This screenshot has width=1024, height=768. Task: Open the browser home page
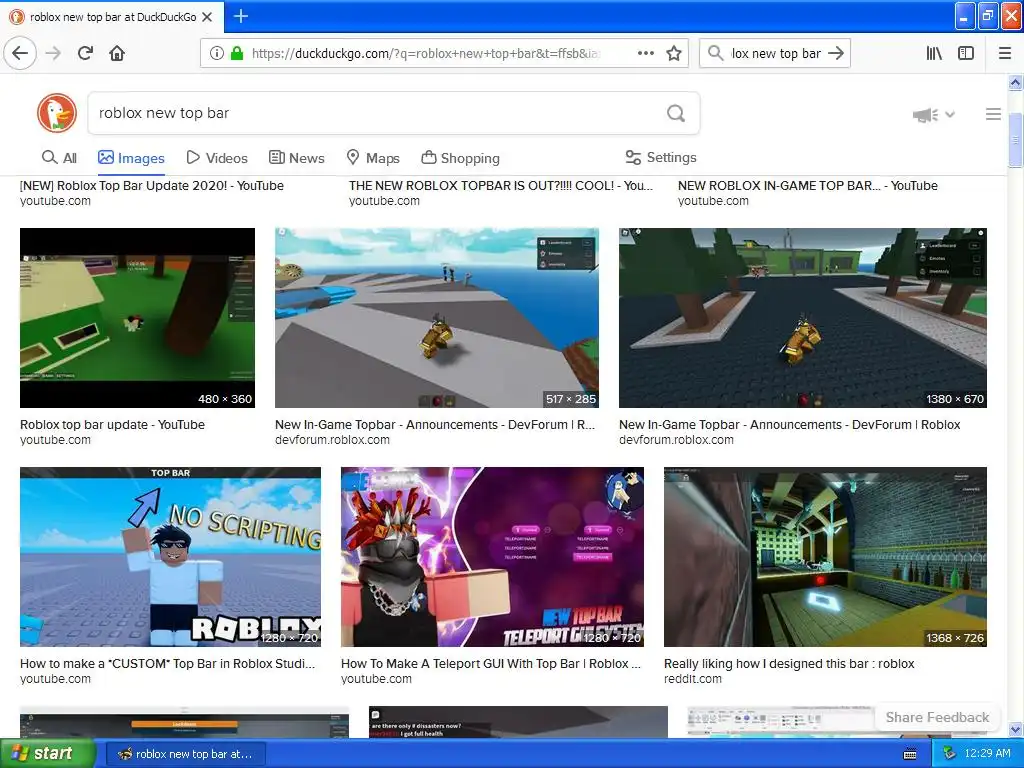click(117, 53)
